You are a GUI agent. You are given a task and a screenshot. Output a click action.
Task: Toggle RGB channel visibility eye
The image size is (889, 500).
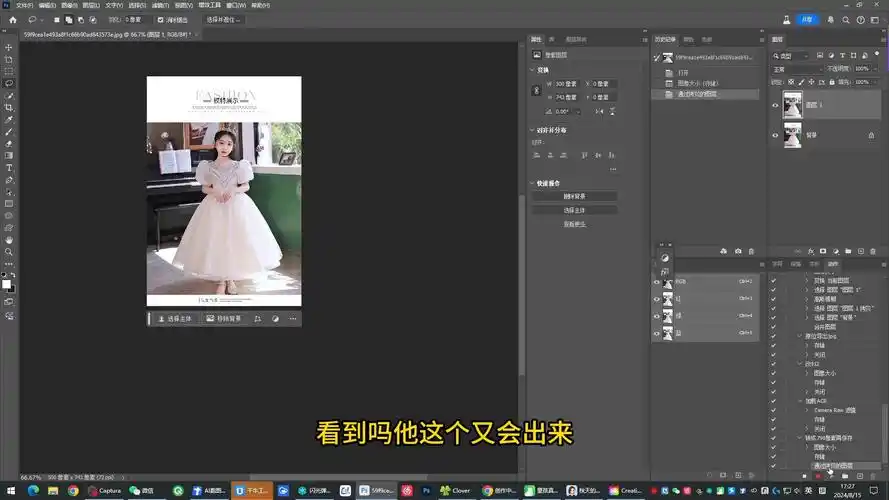(657, 283)
